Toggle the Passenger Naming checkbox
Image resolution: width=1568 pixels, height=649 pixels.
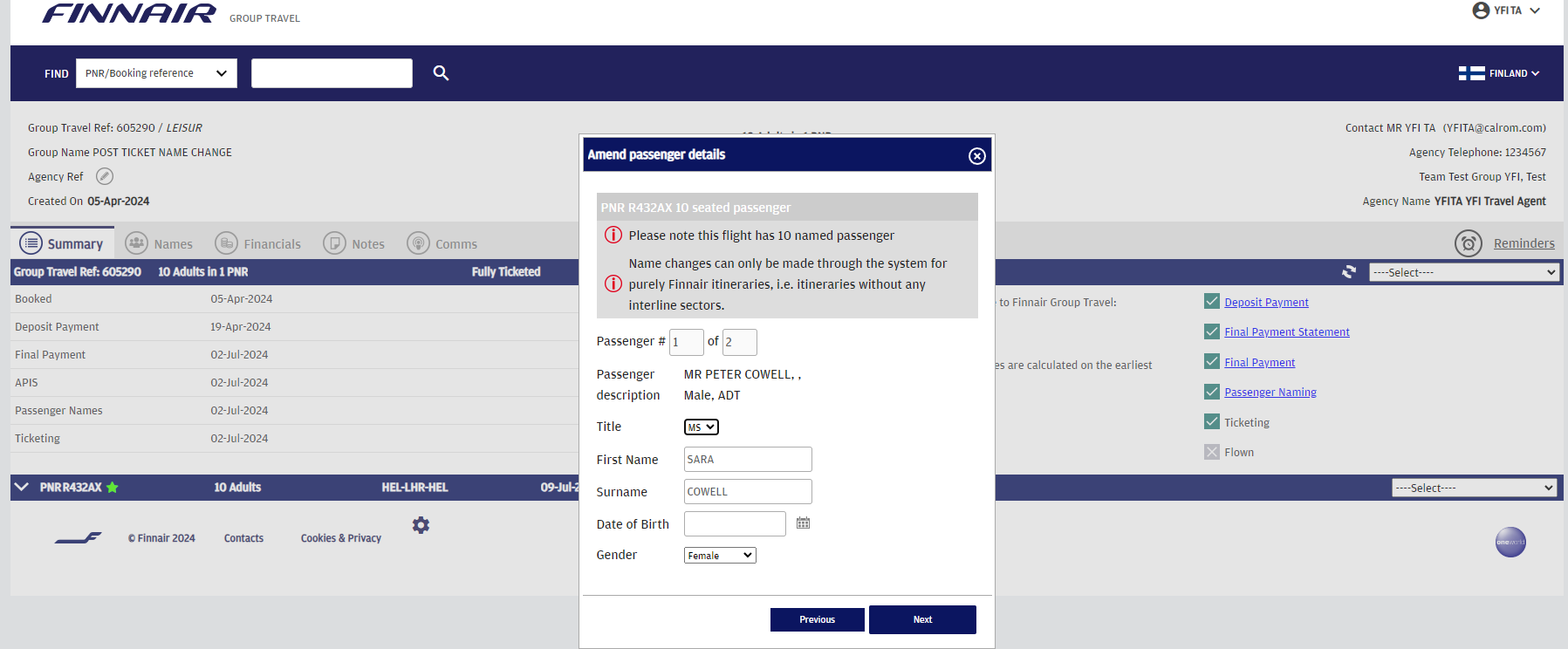[x=1212, y=392]
